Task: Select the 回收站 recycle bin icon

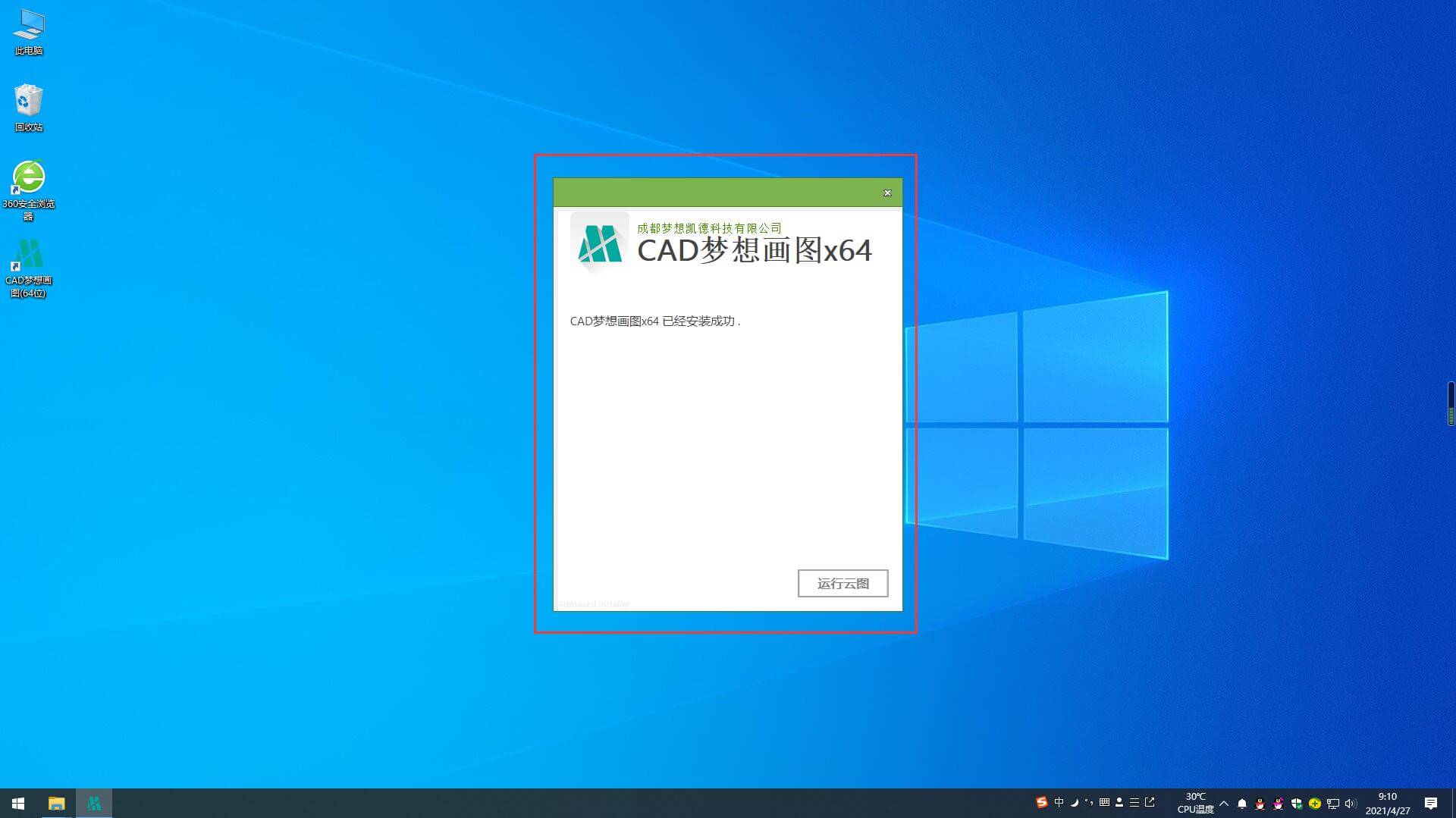Action: click(29, 108)
